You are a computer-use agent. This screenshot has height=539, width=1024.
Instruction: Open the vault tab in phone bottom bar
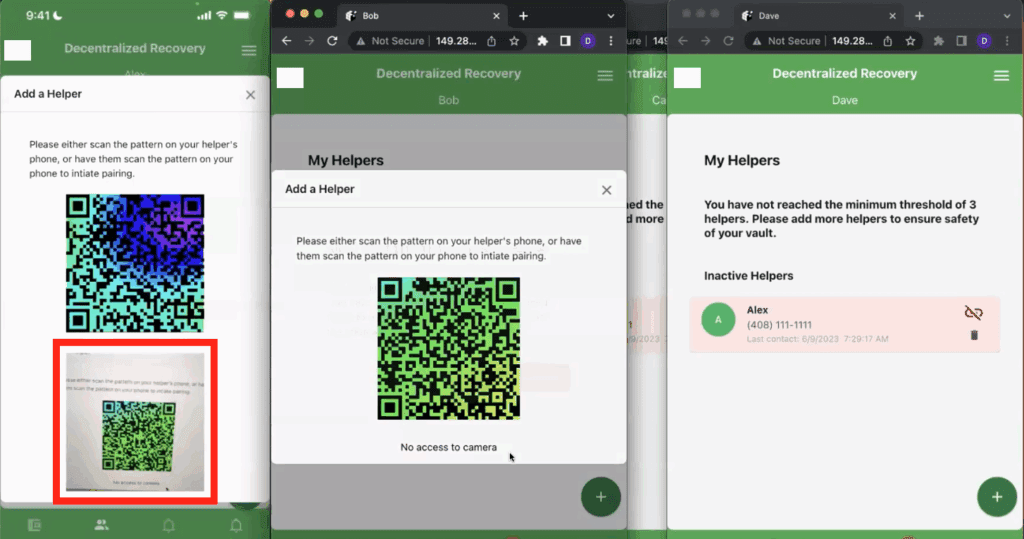[34, 525]
